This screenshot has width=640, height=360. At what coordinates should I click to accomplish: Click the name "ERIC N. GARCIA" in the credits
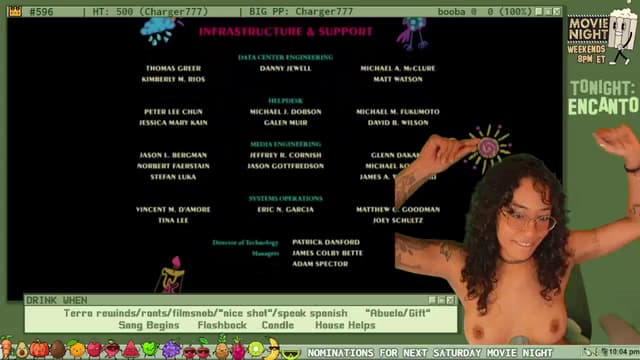click(x=286, y=209)
